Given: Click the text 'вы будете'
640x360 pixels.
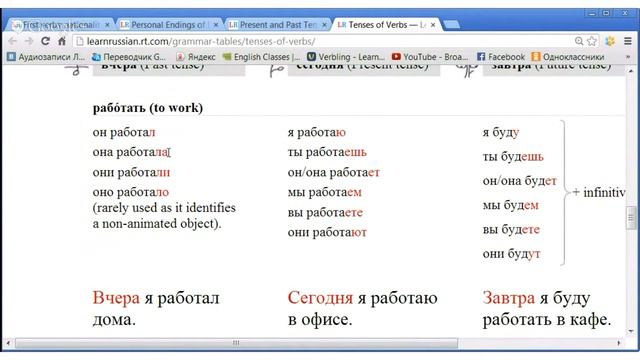Looking at the screenshot, I should click(x=511, y=229).
